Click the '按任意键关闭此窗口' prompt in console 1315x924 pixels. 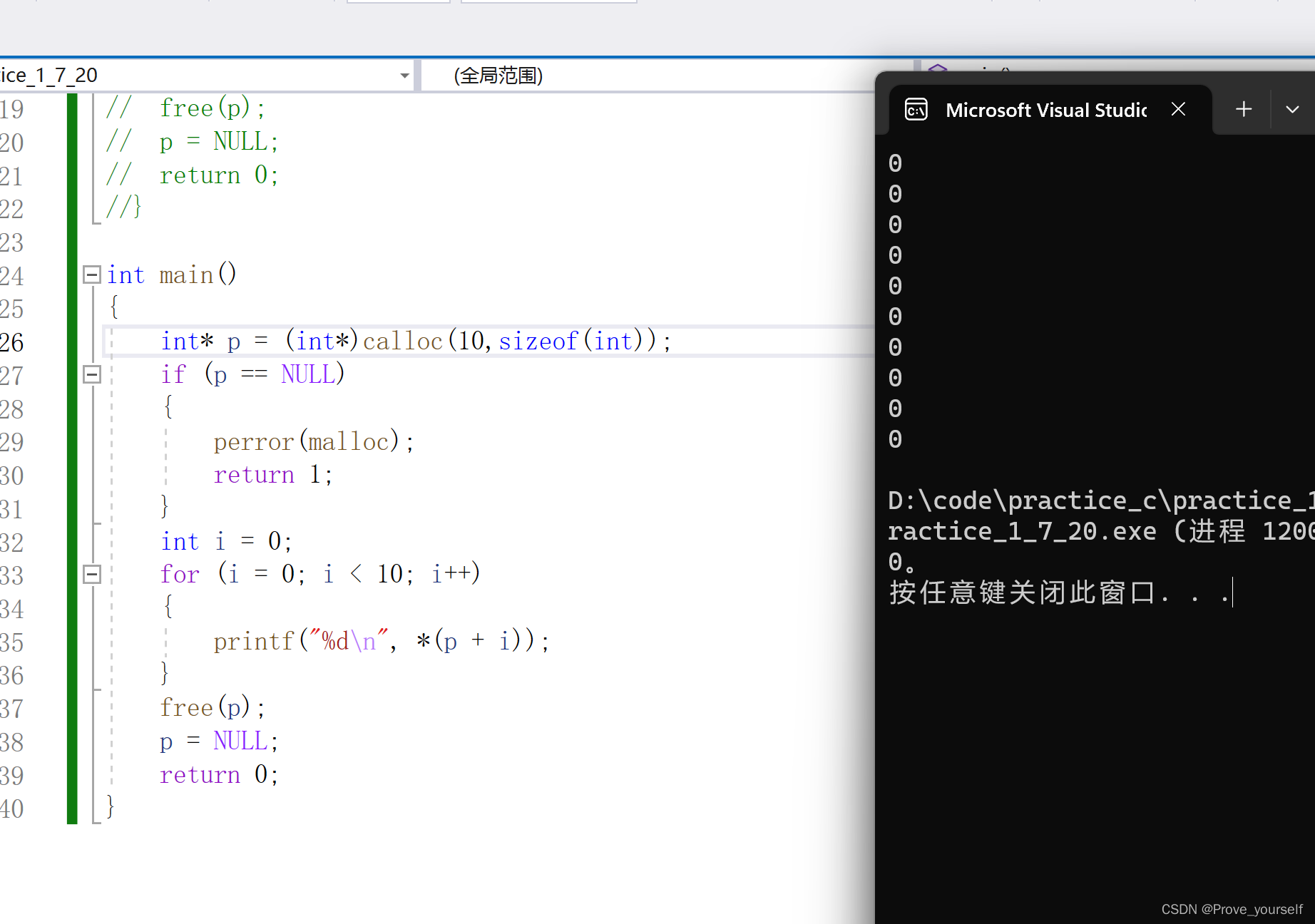coord(1059,592)
